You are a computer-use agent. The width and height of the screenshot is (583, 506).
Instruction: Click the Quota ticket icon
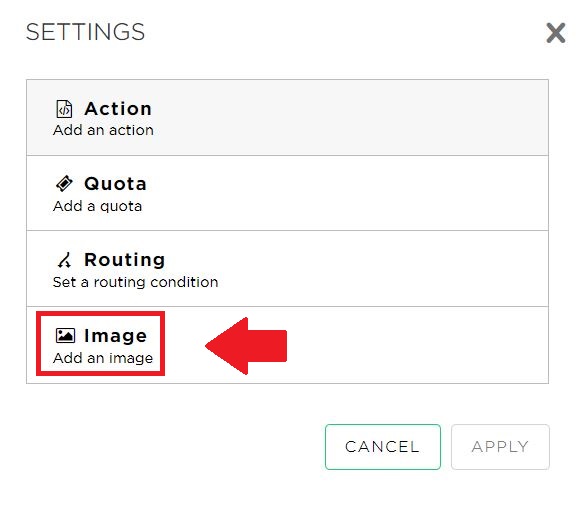(x=64, y=184)
